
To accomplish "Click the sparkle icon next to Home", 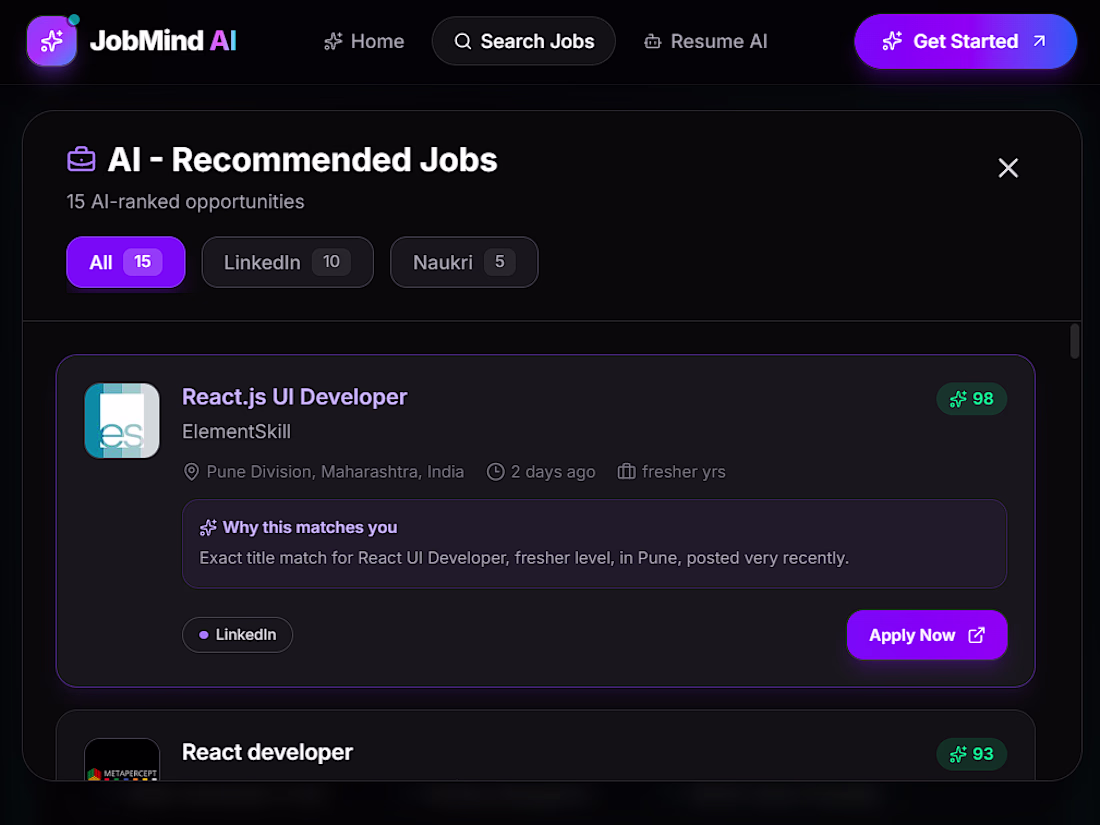I will [333, 41].
